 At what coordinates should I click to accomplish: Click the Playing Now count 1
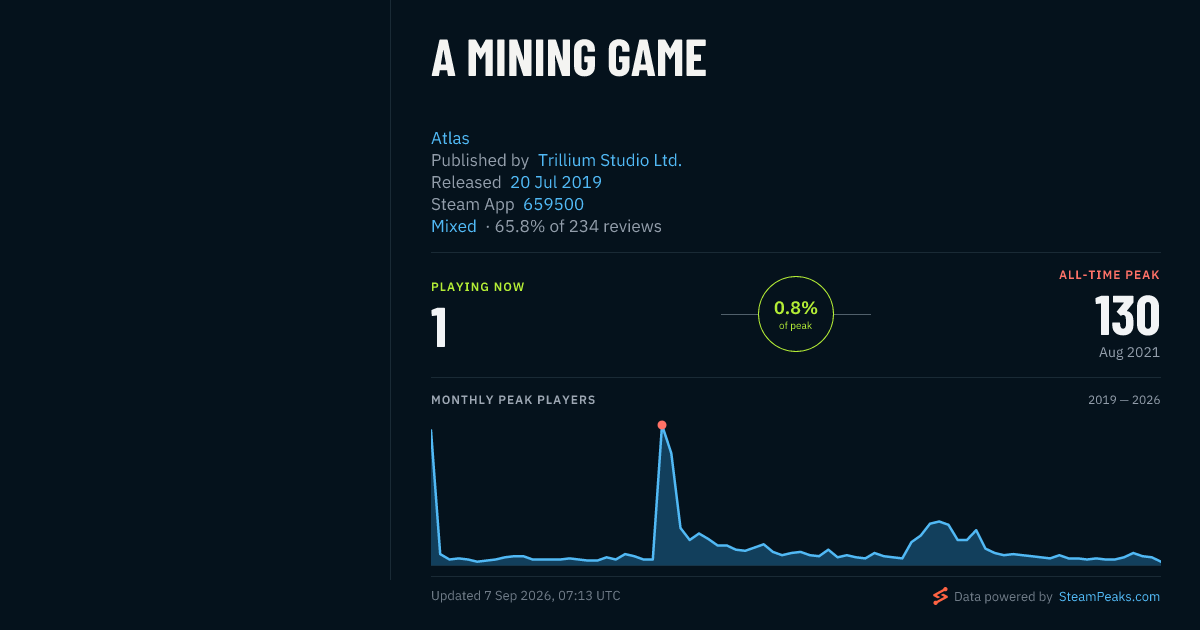(439, 328)
